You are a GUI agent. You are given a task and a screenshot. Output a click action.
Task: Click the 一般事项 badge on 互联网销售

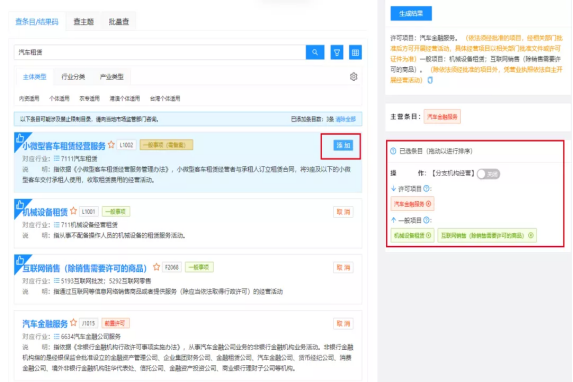(199, 267)
